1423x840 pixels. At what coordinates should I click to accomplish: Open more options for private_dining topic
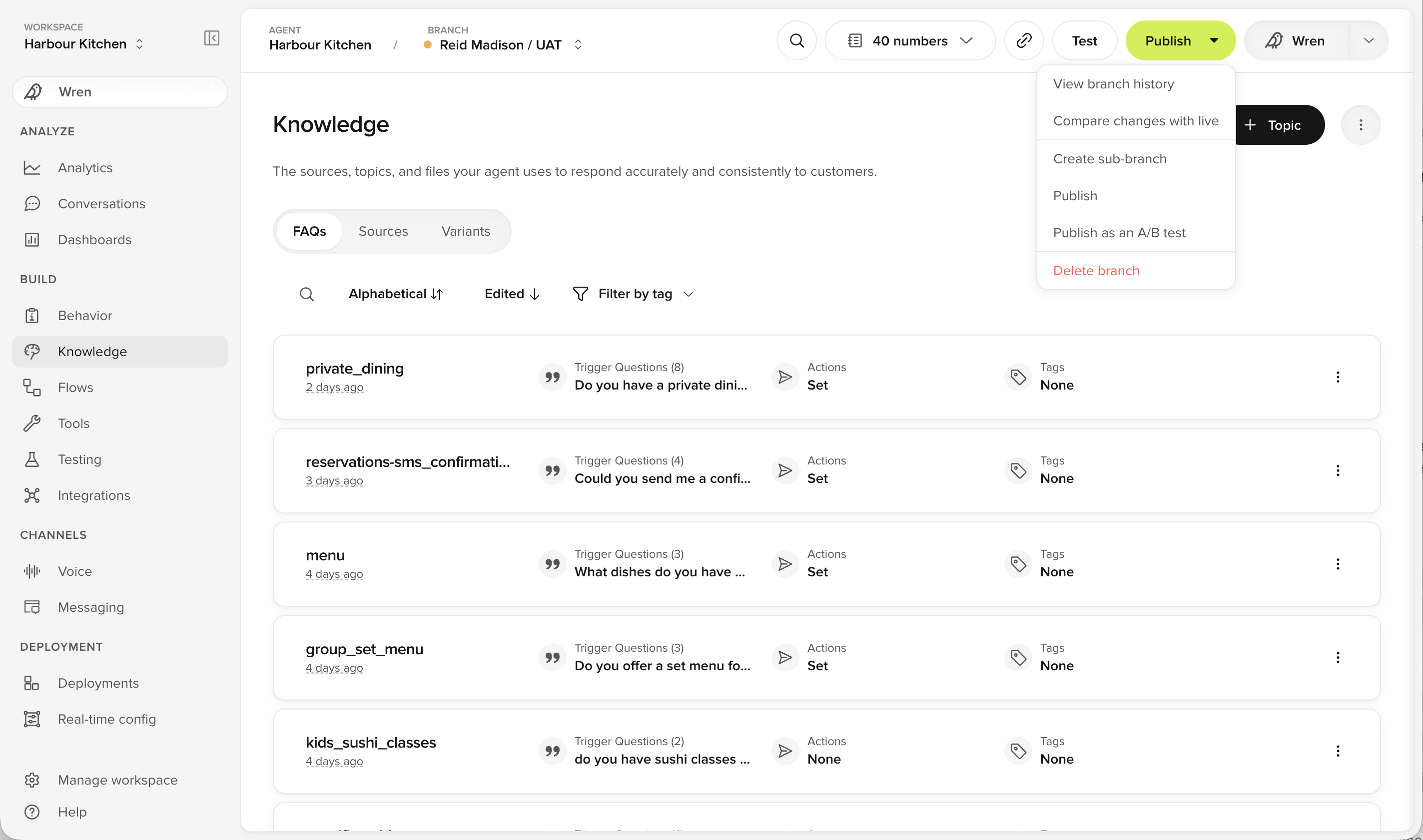[x=1338, y=377]
